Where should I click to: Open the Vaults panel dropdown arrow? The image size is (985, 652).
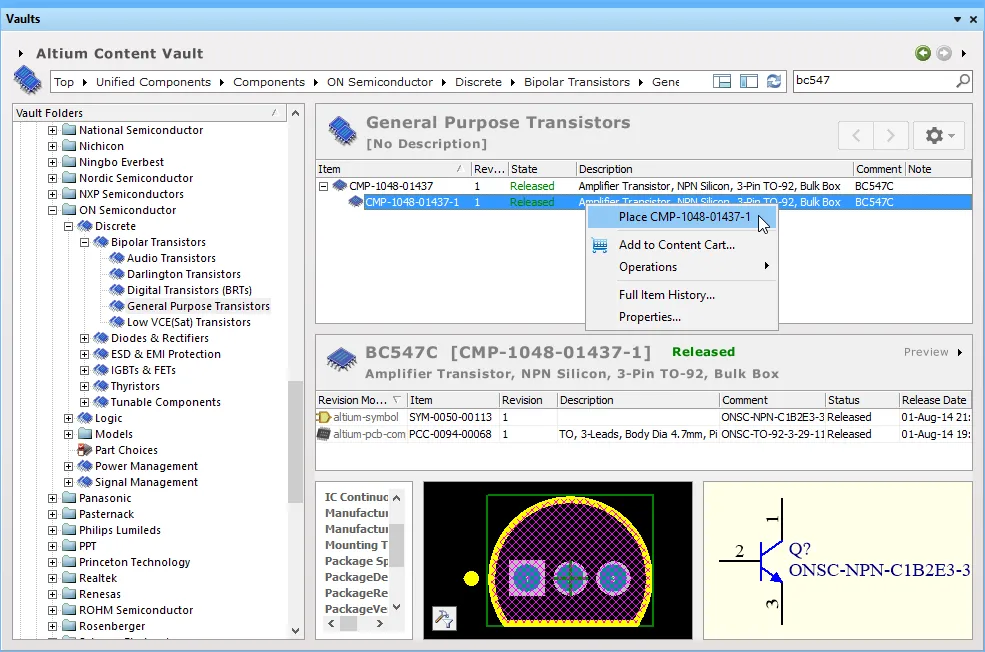click(957, 19)
